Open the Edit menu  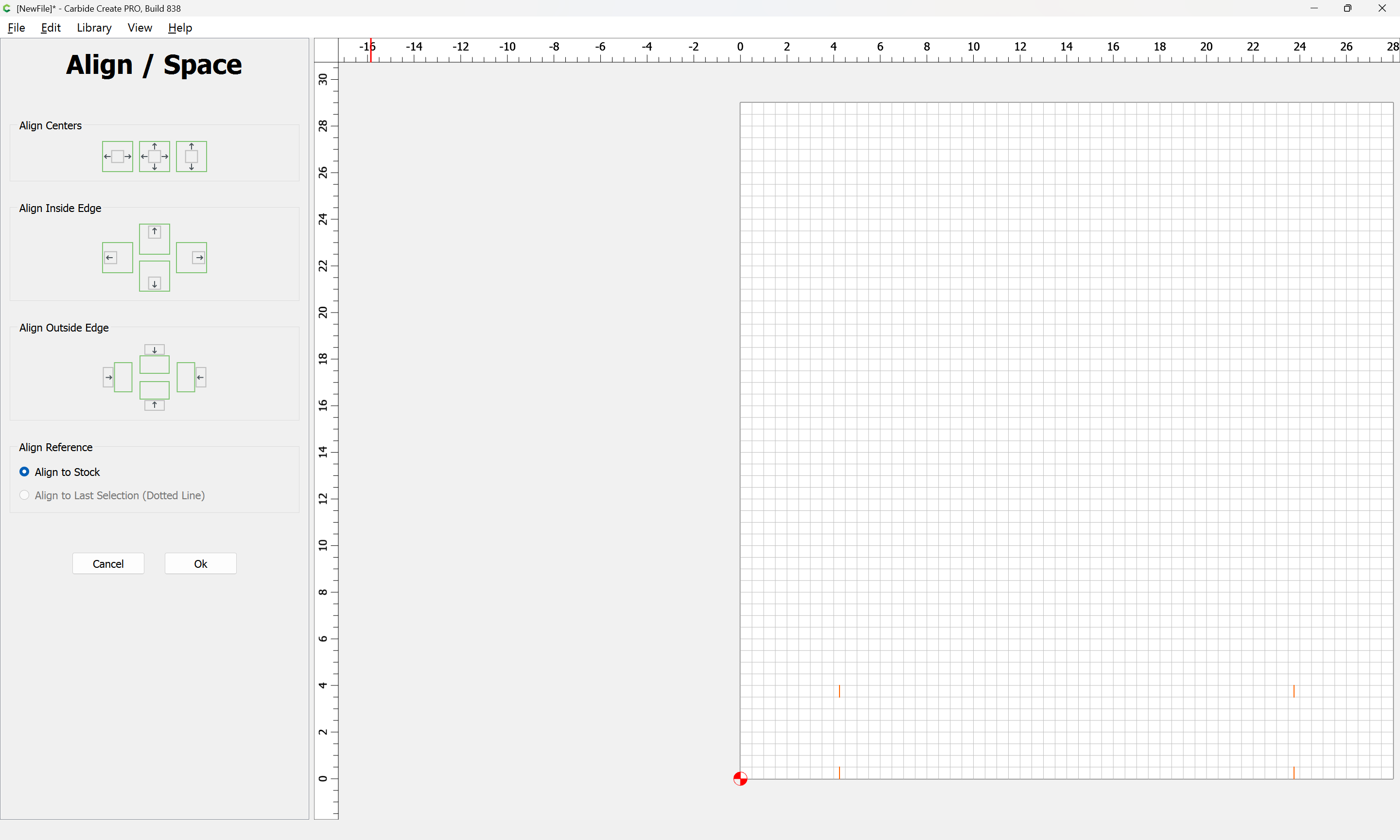click(51, 28)
